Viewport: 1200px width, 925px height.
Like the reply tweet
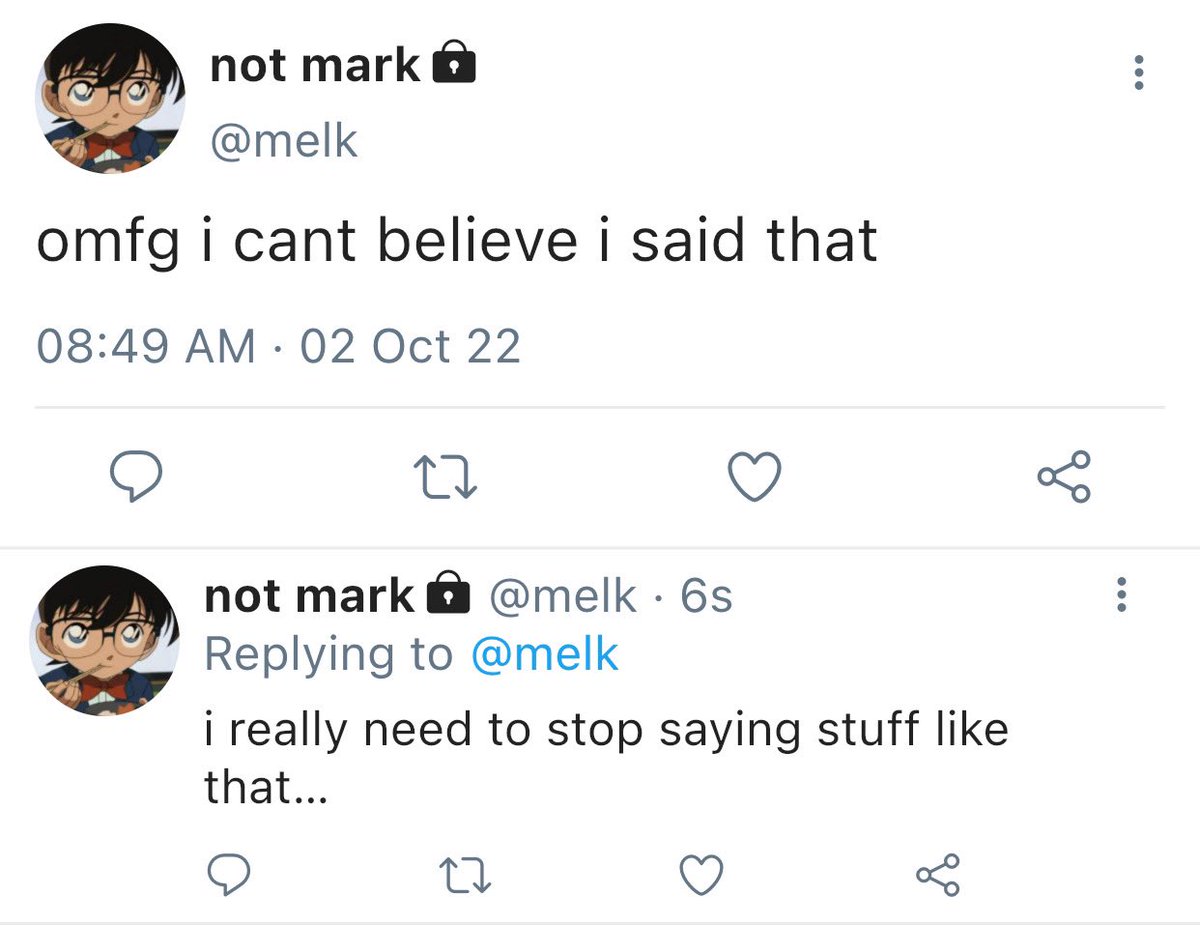coord(701,876)
